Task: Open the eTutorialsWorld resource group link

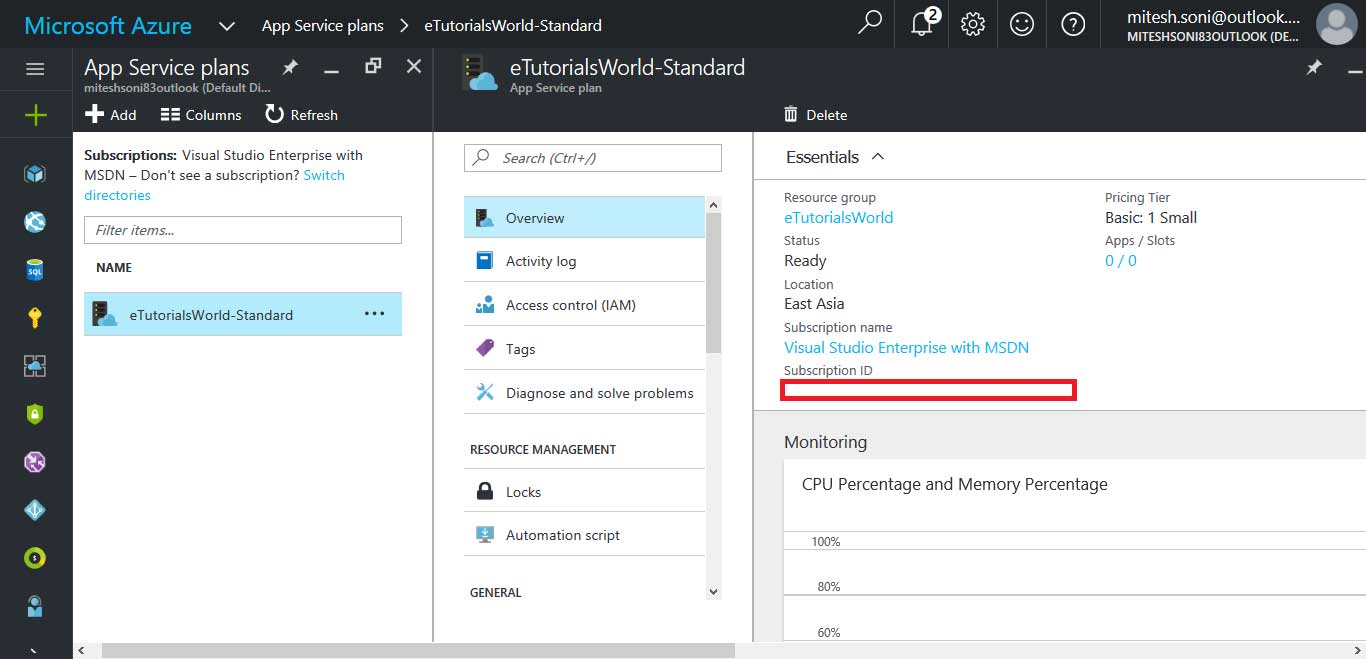Action: 838,217
